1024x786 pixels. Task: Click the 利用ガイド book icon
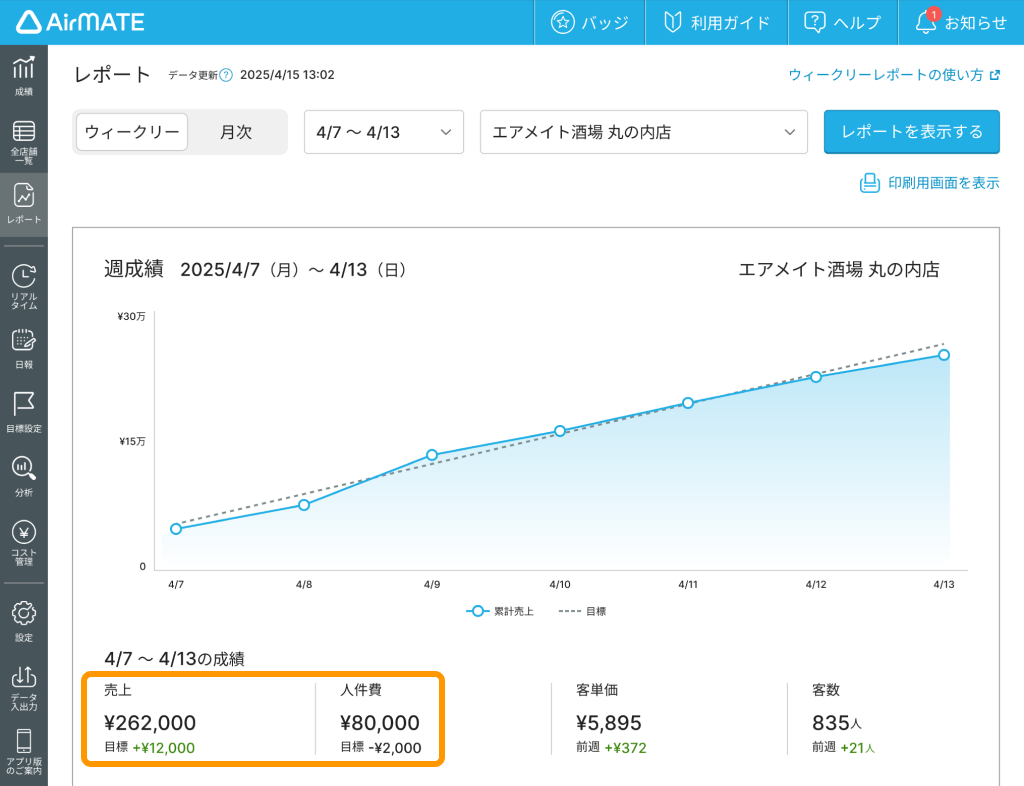[673, 22]
